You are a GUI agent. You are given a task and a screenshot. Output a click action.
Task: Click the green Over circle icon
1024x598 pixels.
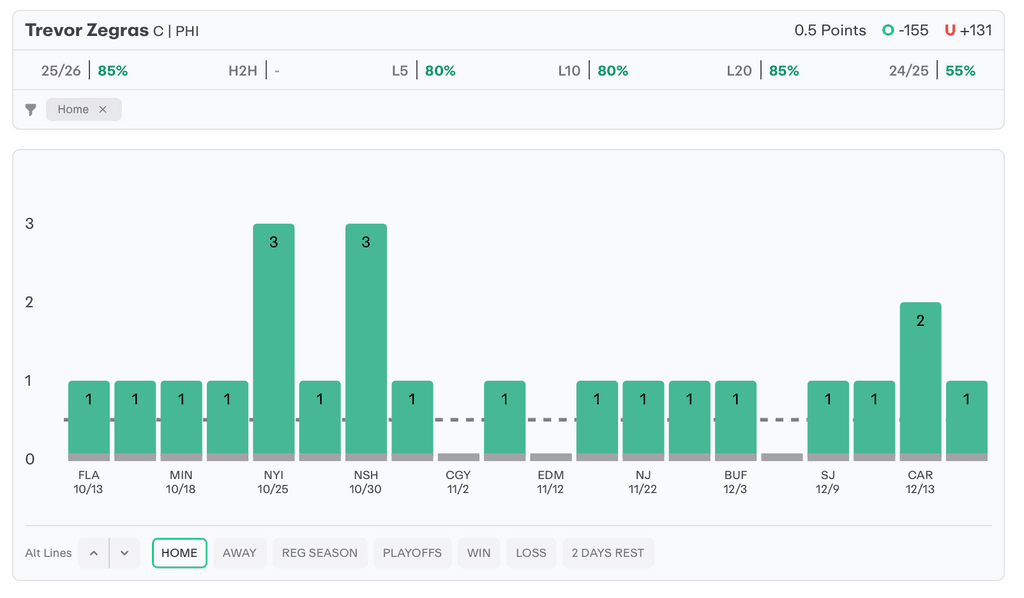(887, 30)
